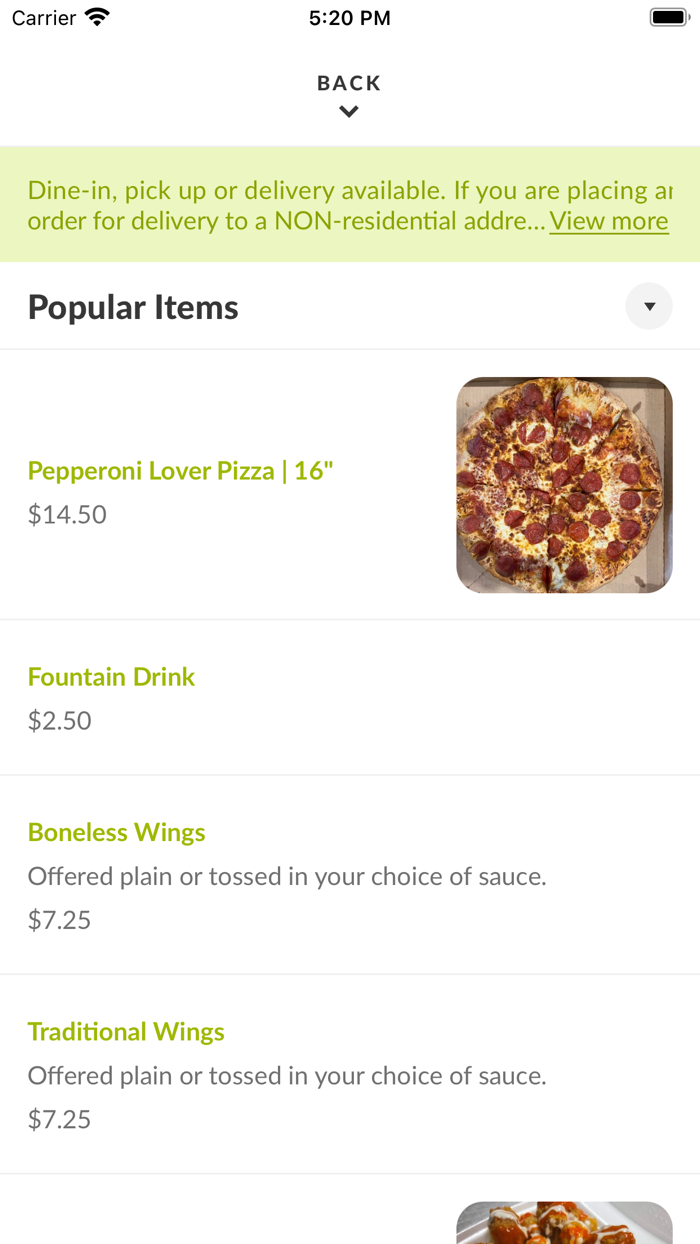Tap the $14.50 price under Pepperoni Lover Pizza

pos(66,514)
